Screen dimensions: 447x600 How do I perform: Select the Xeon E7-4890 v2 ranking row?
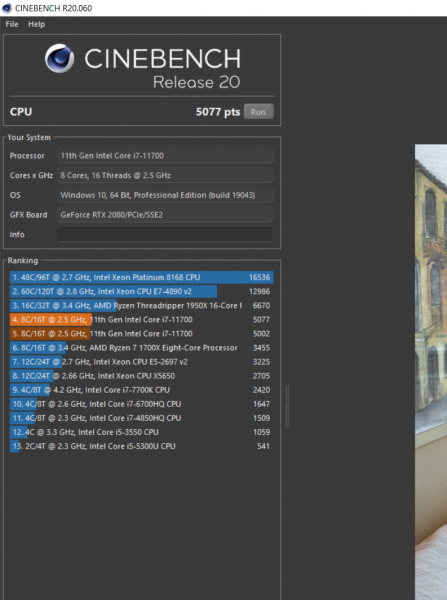pos(142,291)
